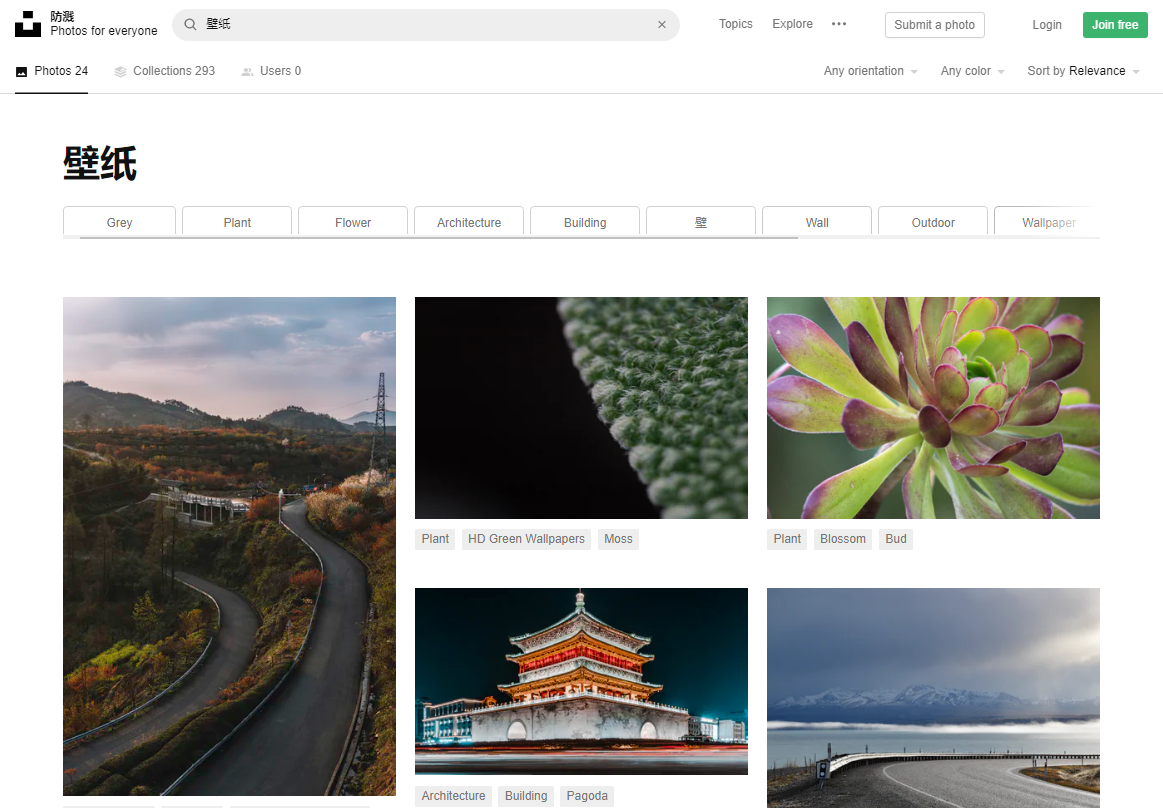Open the Any color filter dropdown
Image resolution: width=1163 pixels, height=808 pixels.
tap(972, 71)
